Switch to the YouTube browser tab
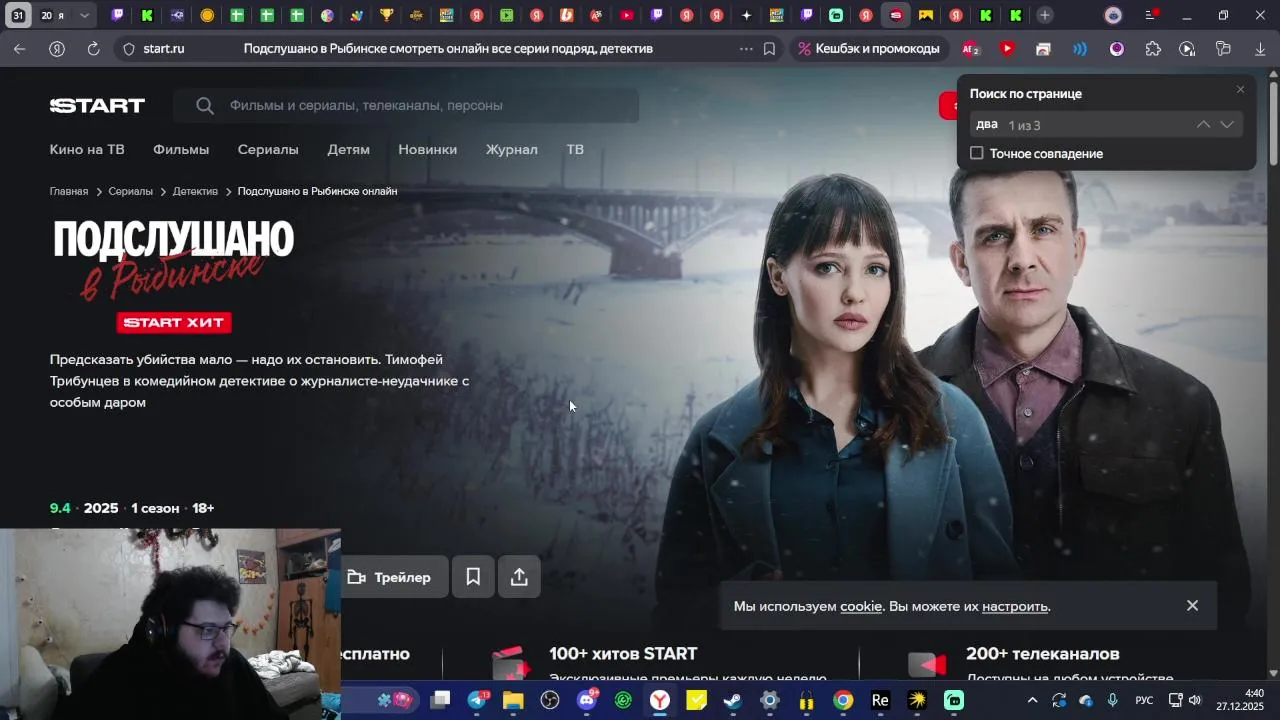1280x720 pixels. (626, 15)
